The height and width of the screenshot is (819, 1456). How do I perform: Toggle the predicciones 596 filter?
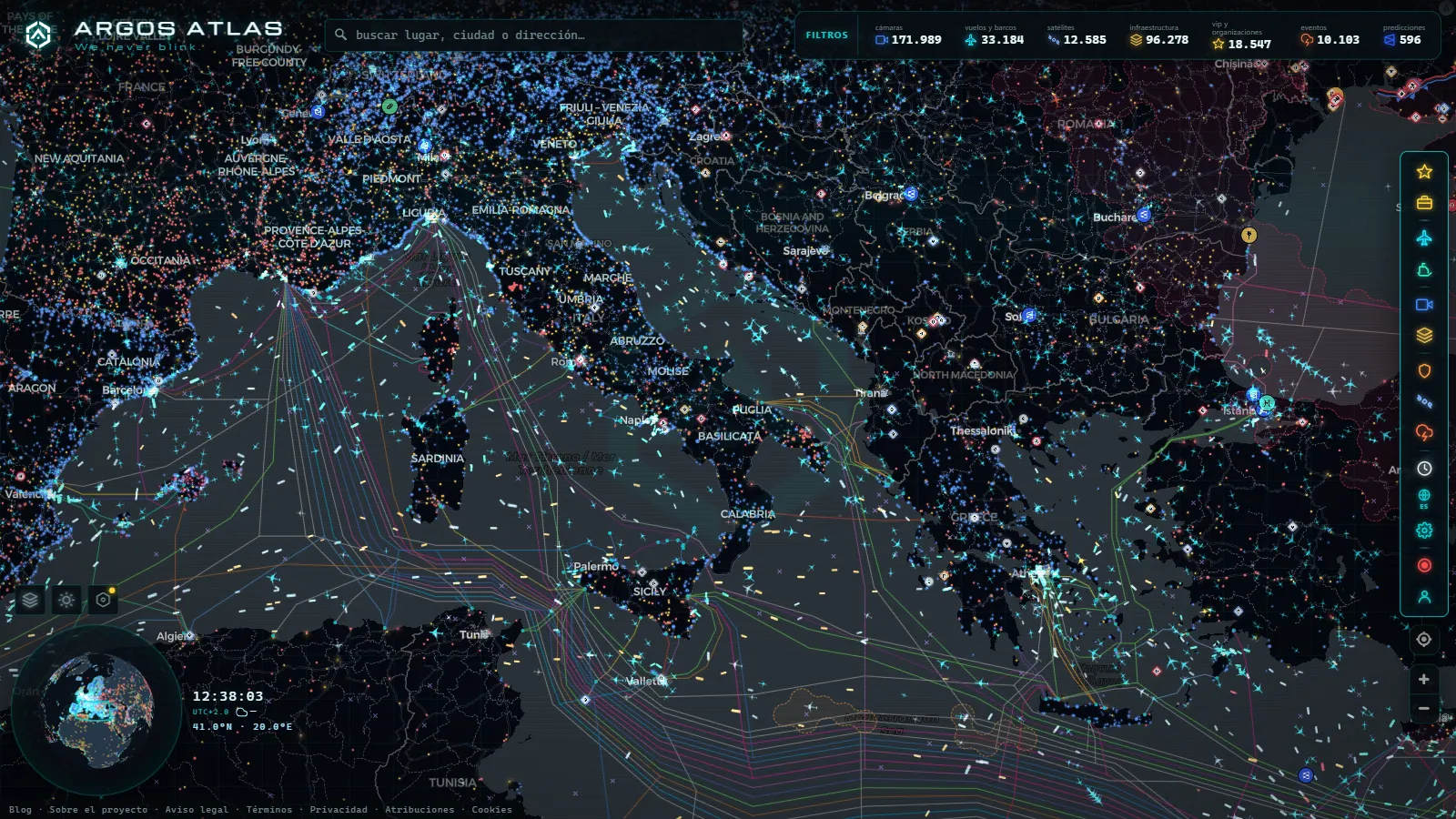pos(1403,35)
